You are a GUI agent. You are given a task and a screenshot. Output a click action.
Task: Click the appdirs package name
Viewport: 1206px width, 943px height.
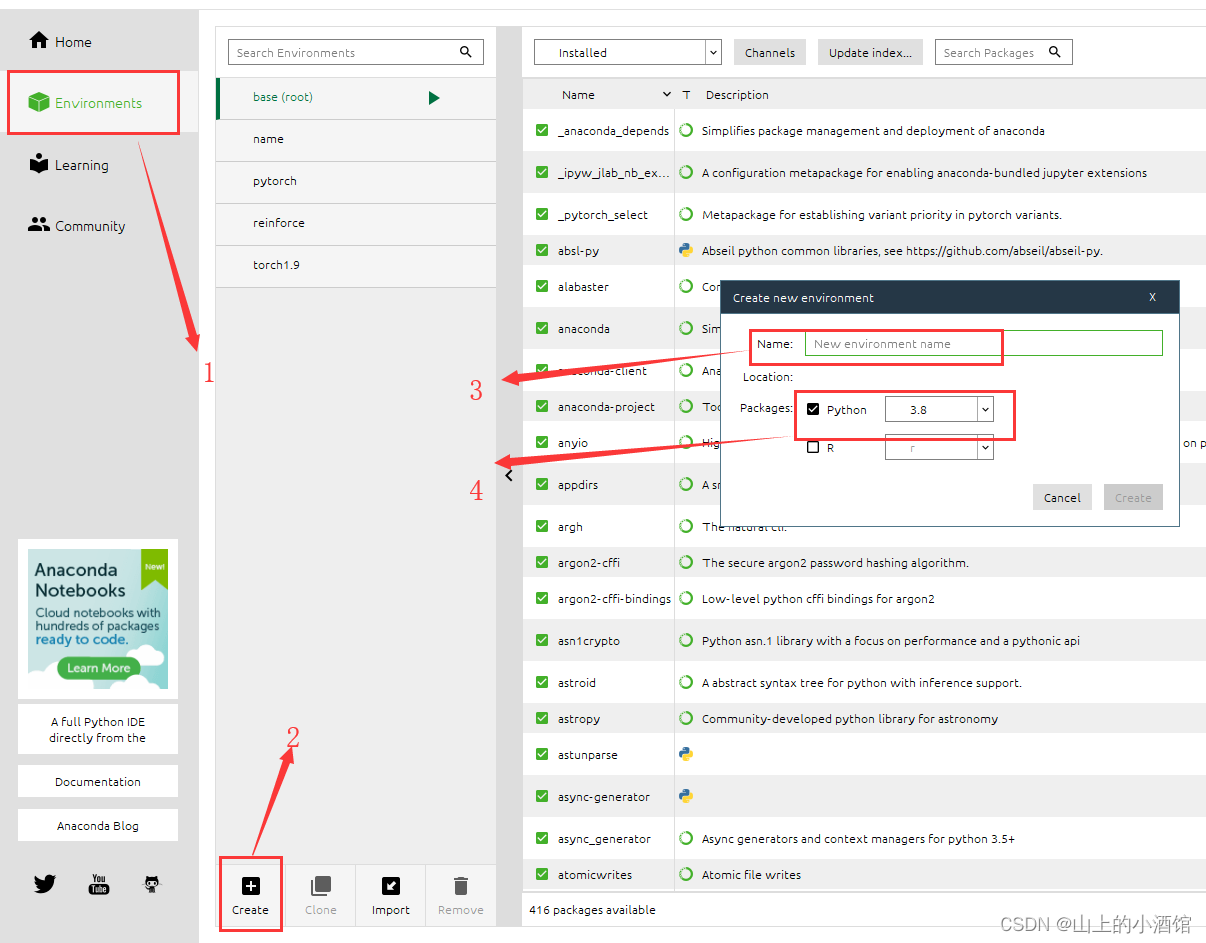tap(579, 484)
